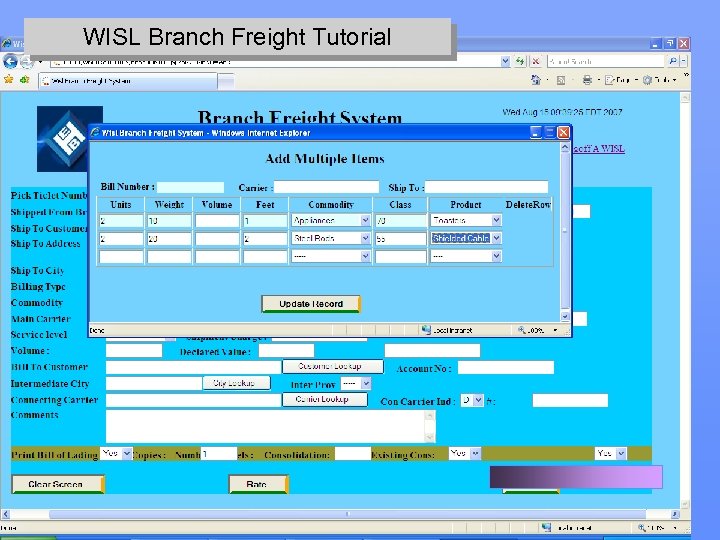The height and width of the screenshot is (540, 720).
Task: Select the Units field in the first row
Action: click(x=121, y=221)
